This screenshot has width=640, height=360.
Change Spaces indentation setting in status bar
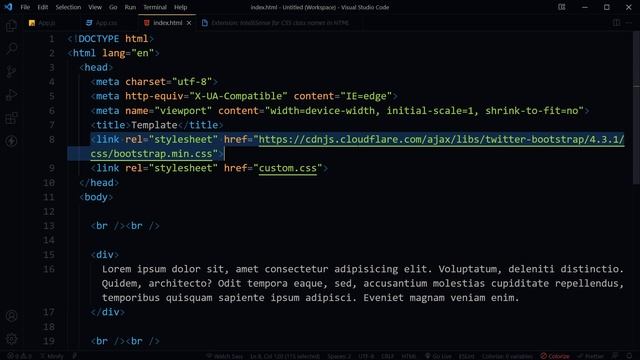click(339, 356)
